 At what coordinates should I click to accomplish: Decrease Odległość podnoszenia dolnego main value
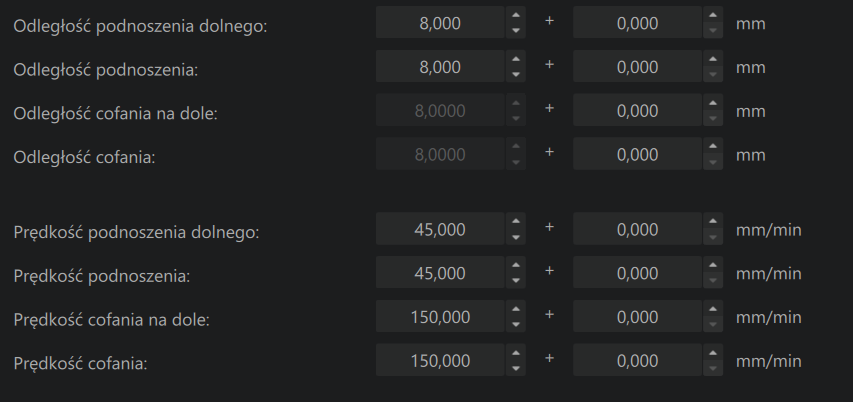tap(516, 30)
